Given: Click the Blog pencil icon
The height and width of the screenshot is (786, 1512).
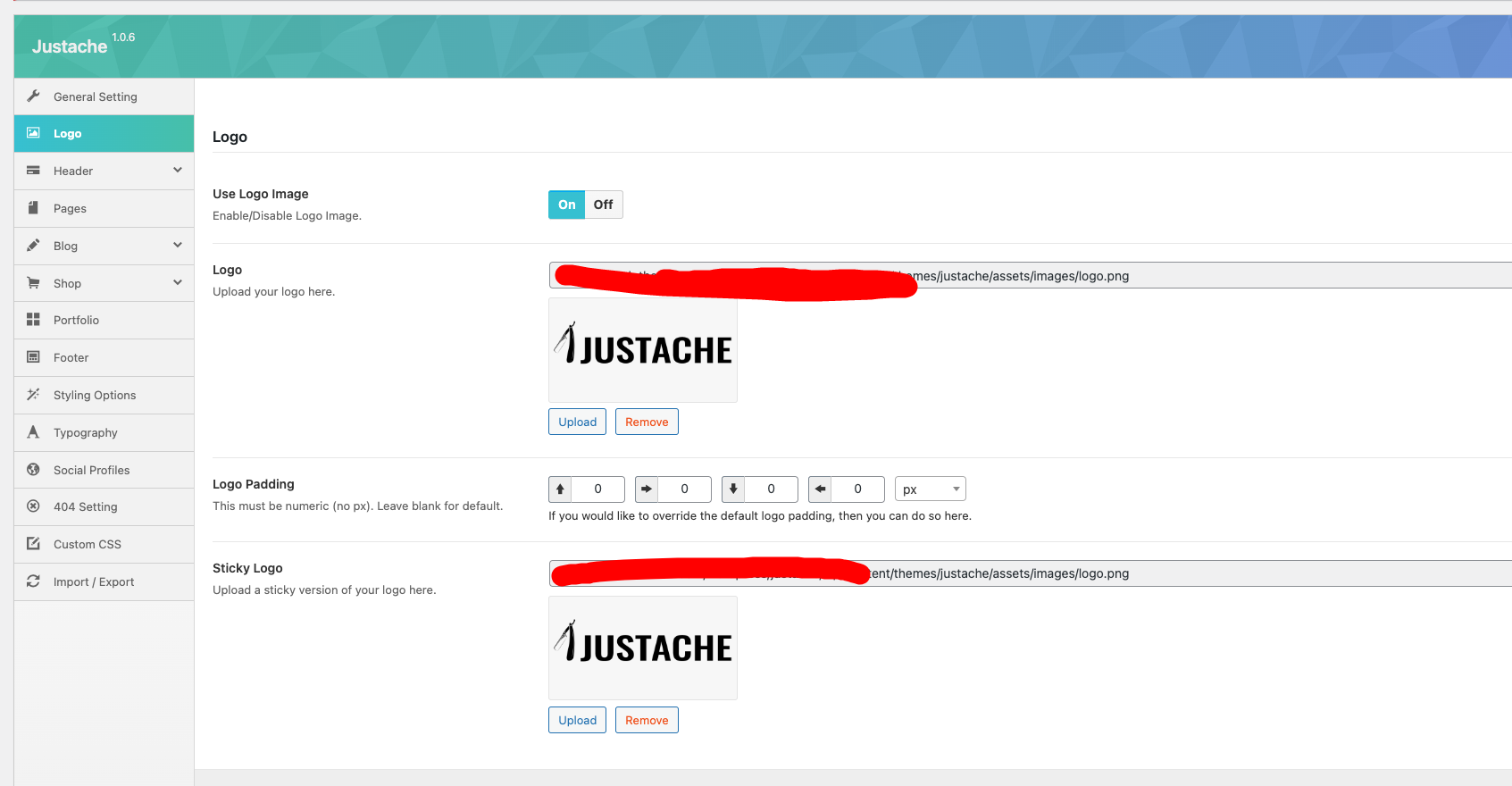Looking at the screenshot, I should coord(33,246).
